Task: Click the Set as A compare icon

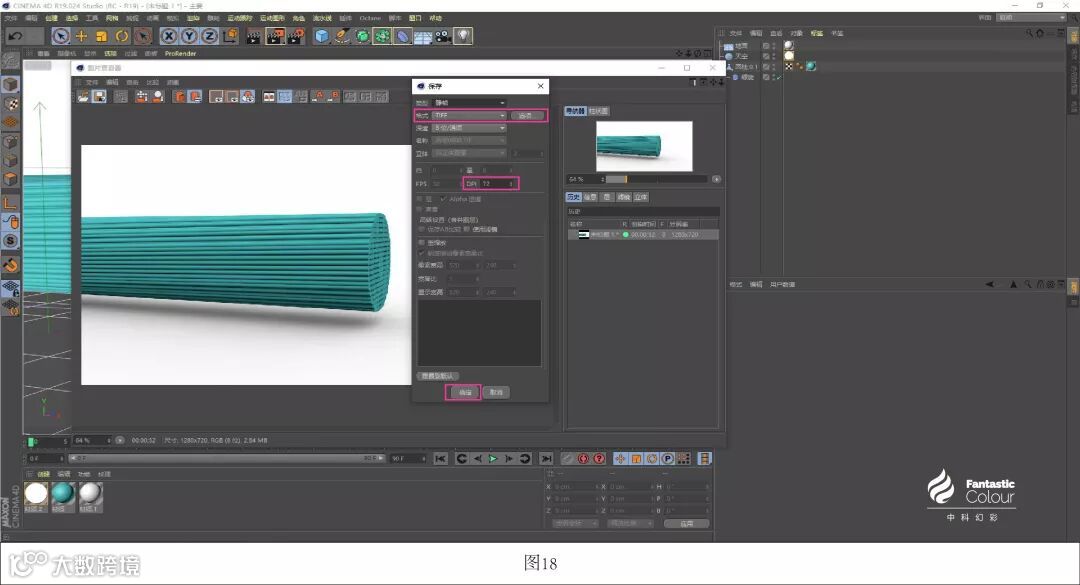Action: coord(318,96)
